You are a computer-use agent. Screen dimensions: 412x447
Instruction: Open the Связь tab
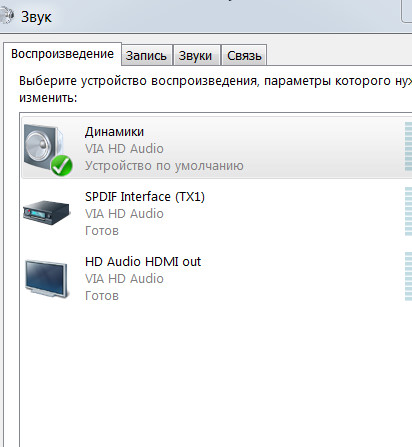coord(244,56)
